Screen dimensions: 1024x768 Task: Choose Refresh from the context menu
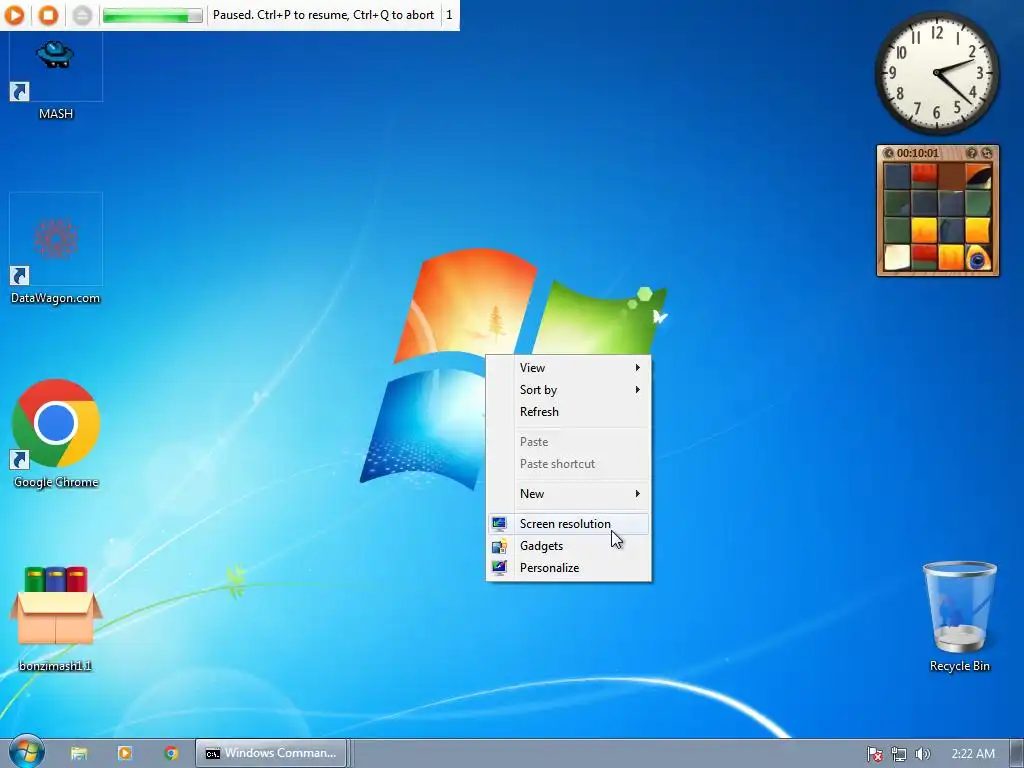pos(569,412)
